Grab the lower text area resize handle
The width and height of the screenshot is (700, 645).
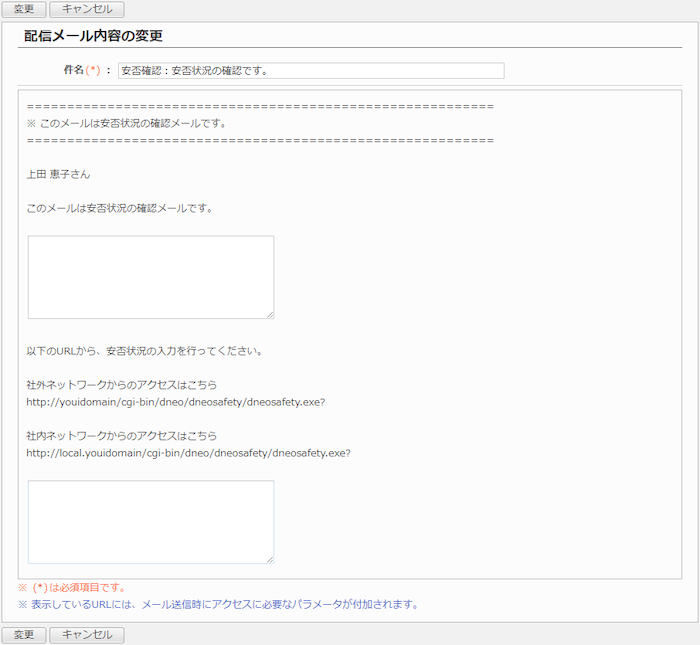click(x=269, y=558)
